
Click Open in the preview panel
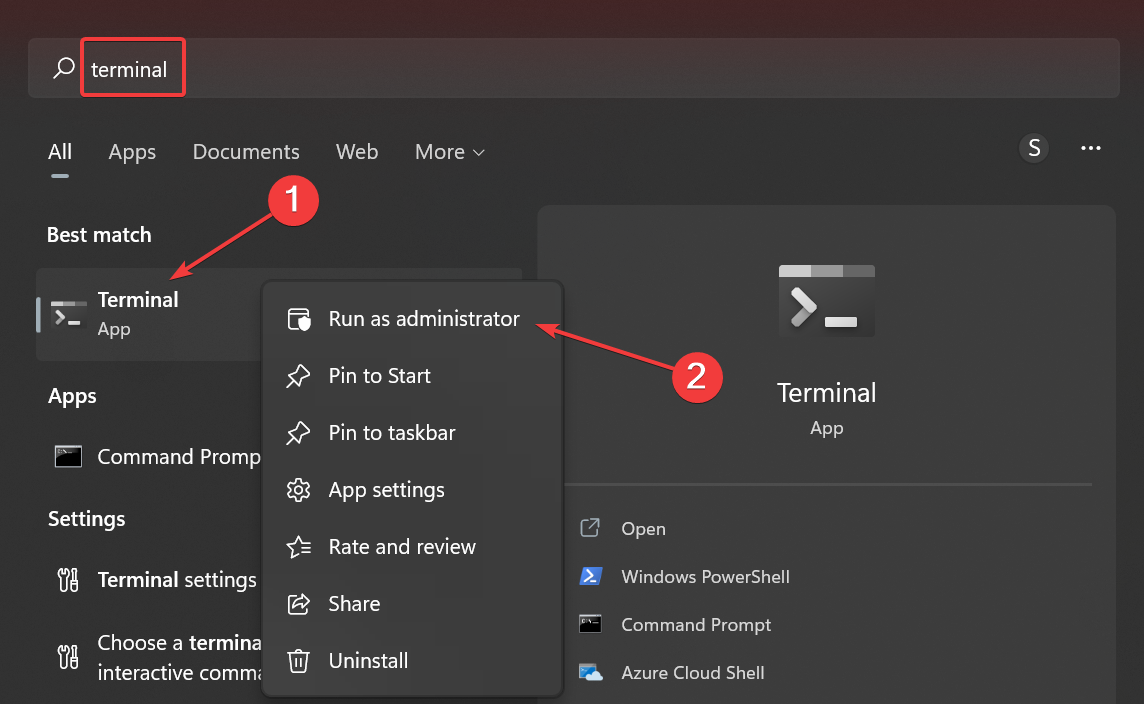pos(643,529)
